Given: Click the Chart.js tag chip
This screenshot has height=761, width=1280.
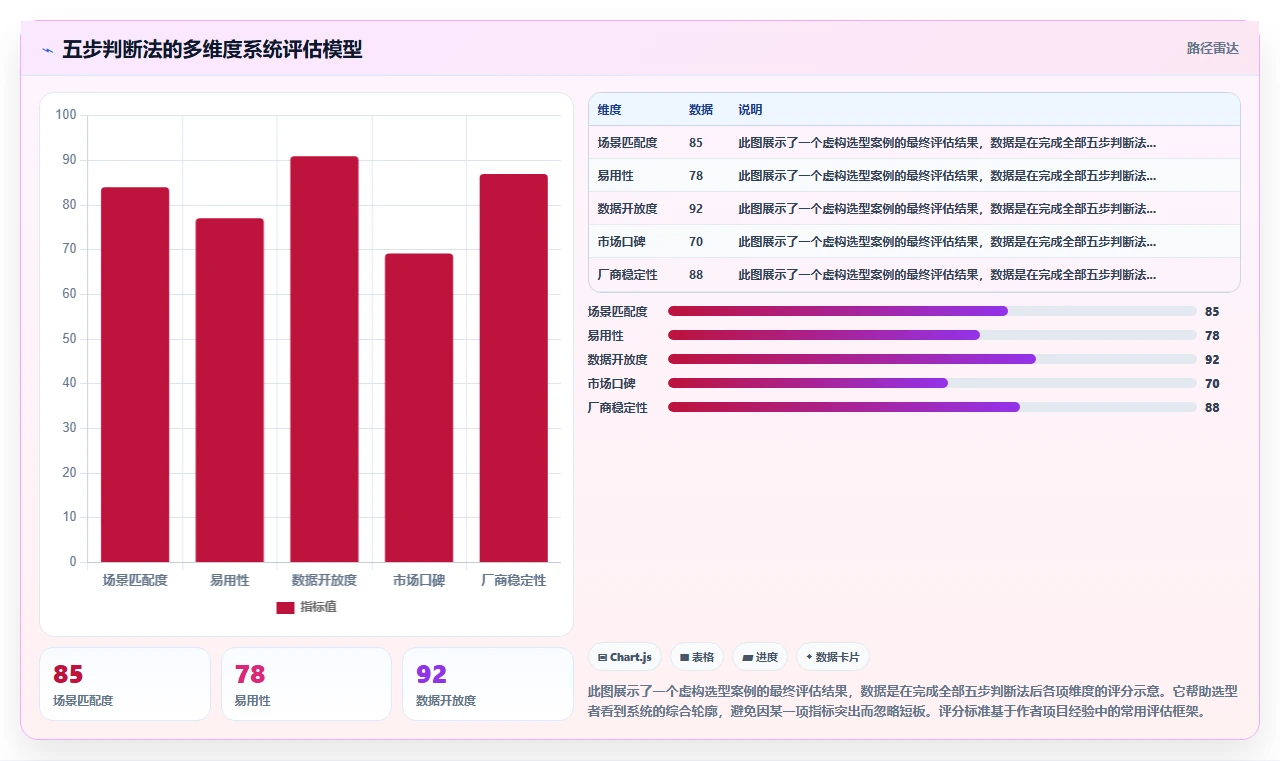Looking at the screenshot, I should click(625, 657).
